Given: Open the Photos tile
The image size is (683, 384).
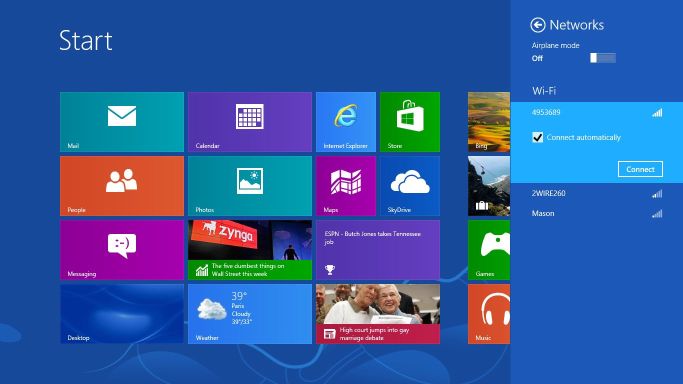Looking at the screenshot, I should (x=250, y=186).
